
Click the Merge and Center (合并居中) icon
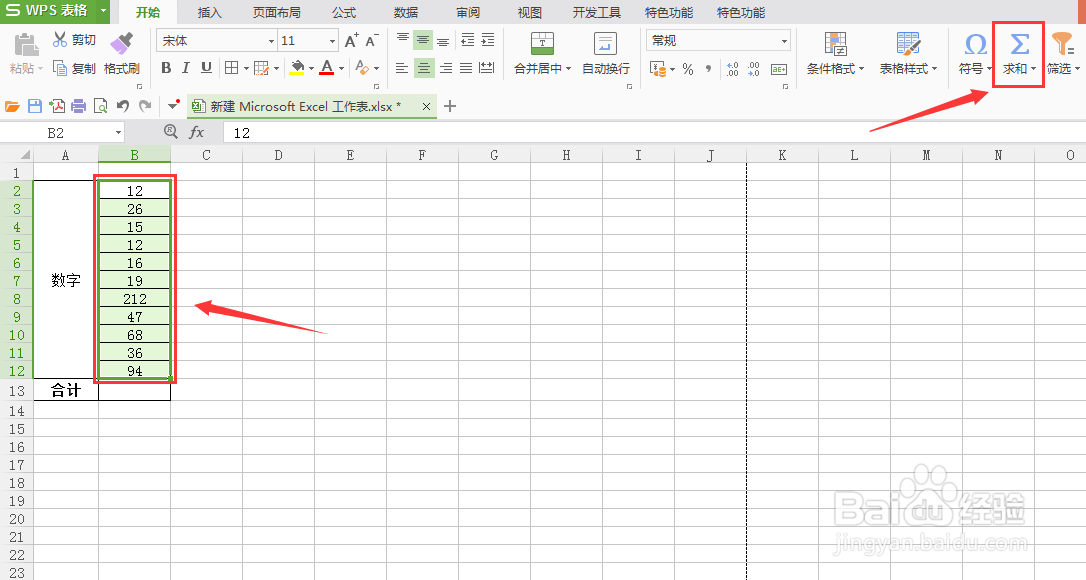(x=542, y=44)
